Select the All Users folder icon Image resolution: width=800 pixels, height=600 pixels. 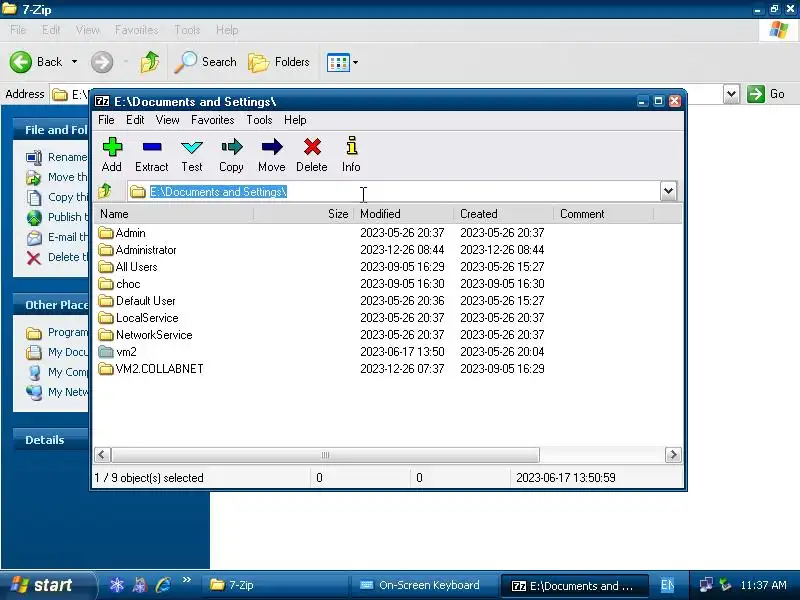[x=106, y=266]
